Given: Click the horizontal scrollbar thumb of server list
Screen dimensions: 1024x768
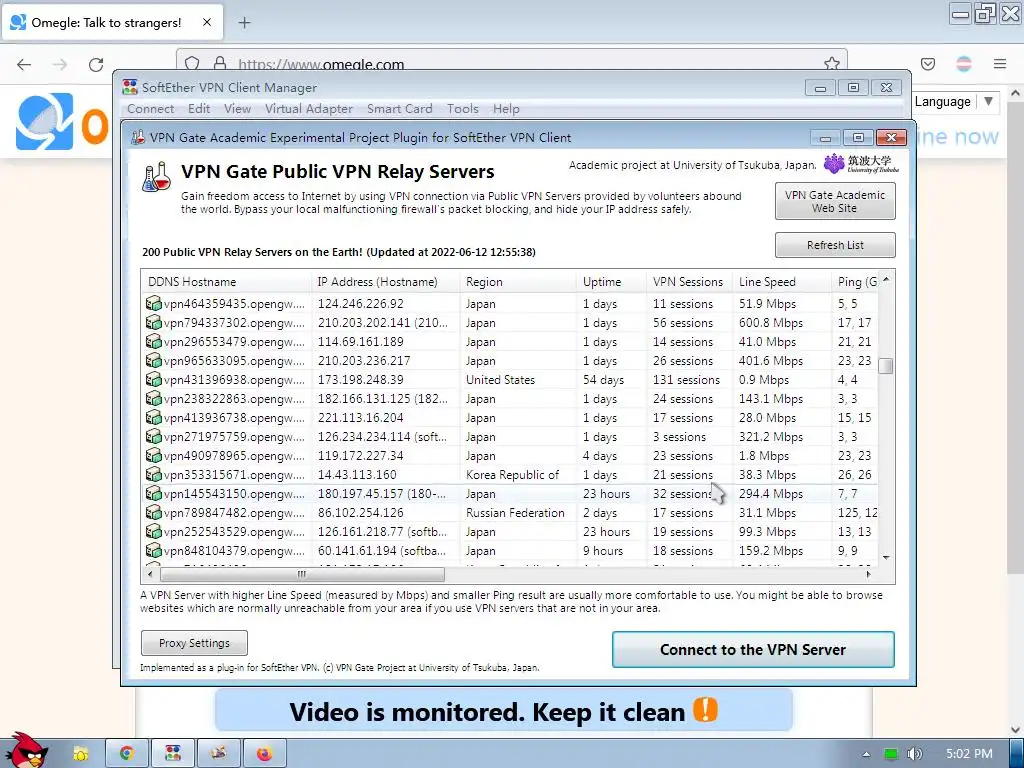Looking at the screenshot, I should [302, 574].
